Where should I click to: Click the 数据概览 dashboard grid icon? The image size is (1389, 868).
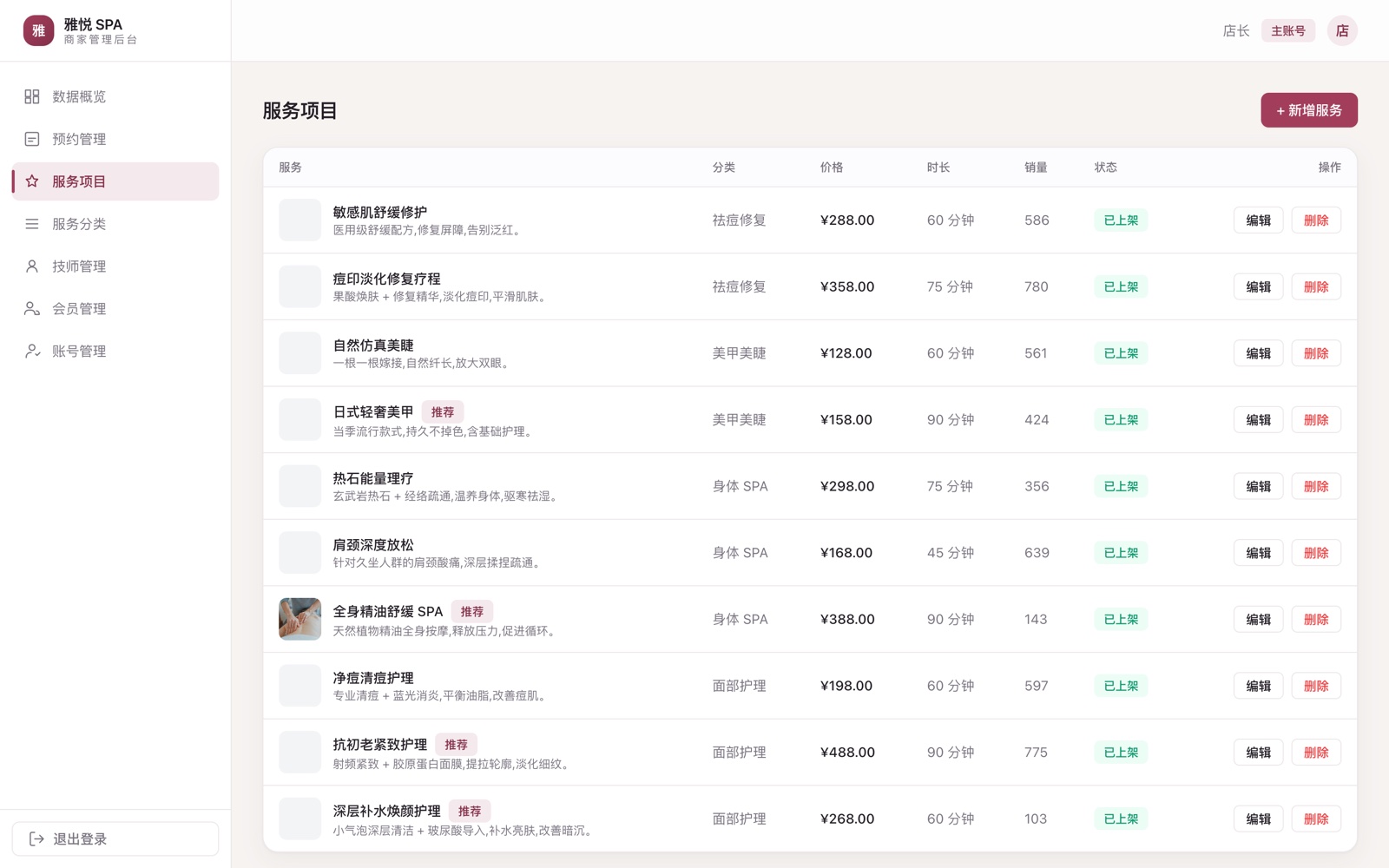pos(32,96)
